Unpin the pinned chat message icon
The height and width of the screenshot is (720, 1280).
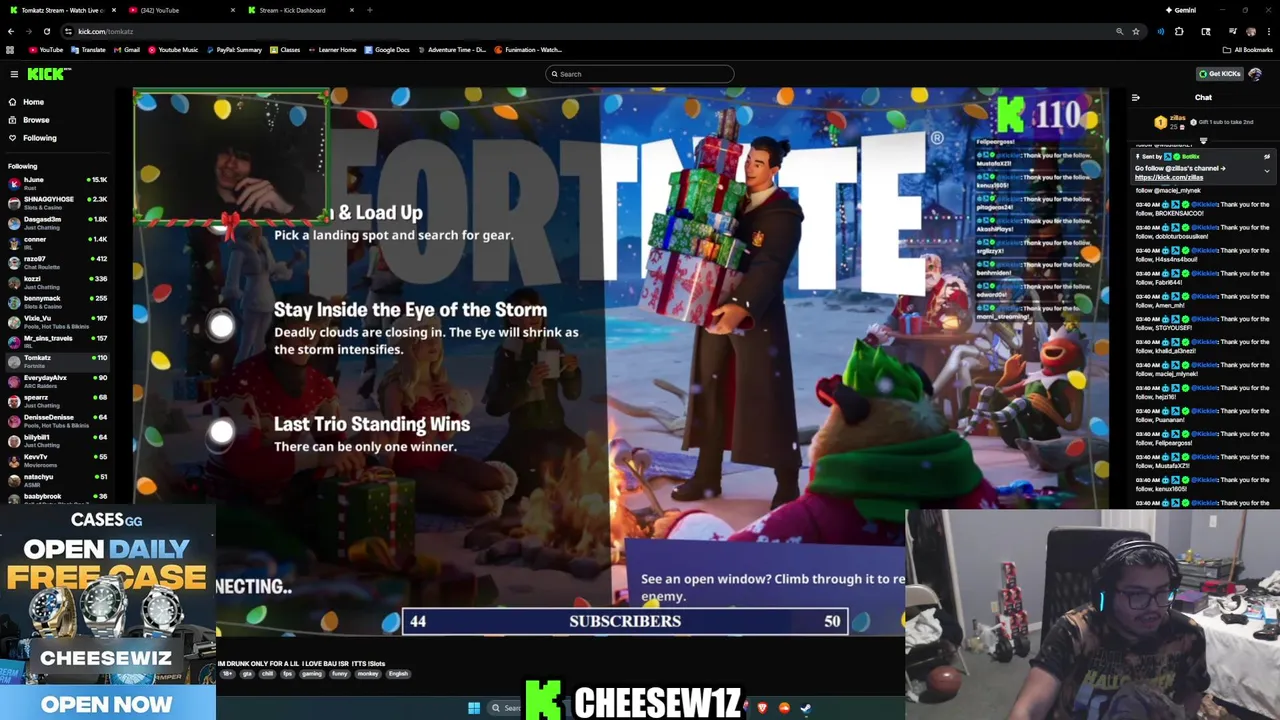(1267, 157)
